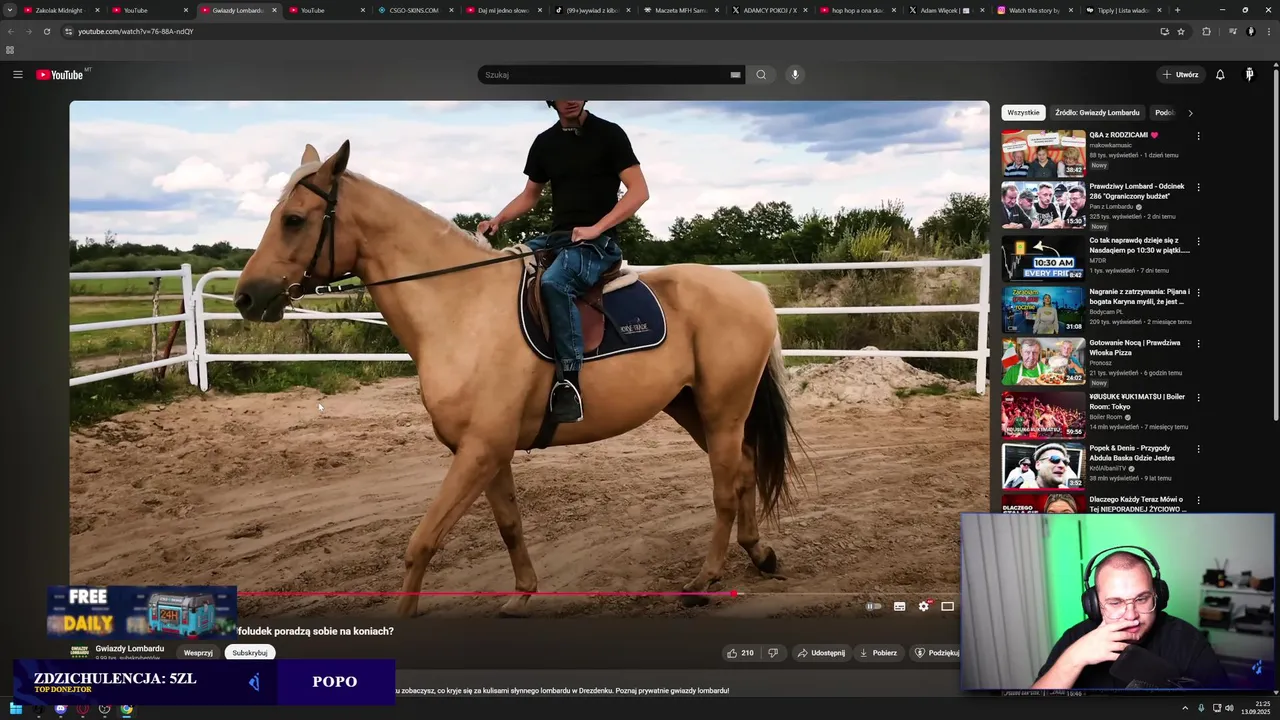
Task: Toggle the autoplay switch in player
Action: (873, 606)
